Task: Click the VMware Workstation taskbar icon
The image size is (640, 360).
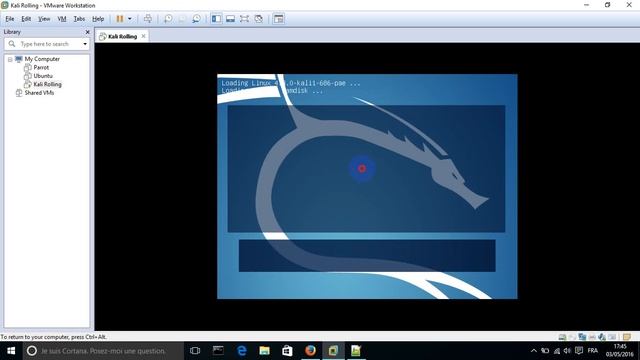Action: [x=333, y=351]
